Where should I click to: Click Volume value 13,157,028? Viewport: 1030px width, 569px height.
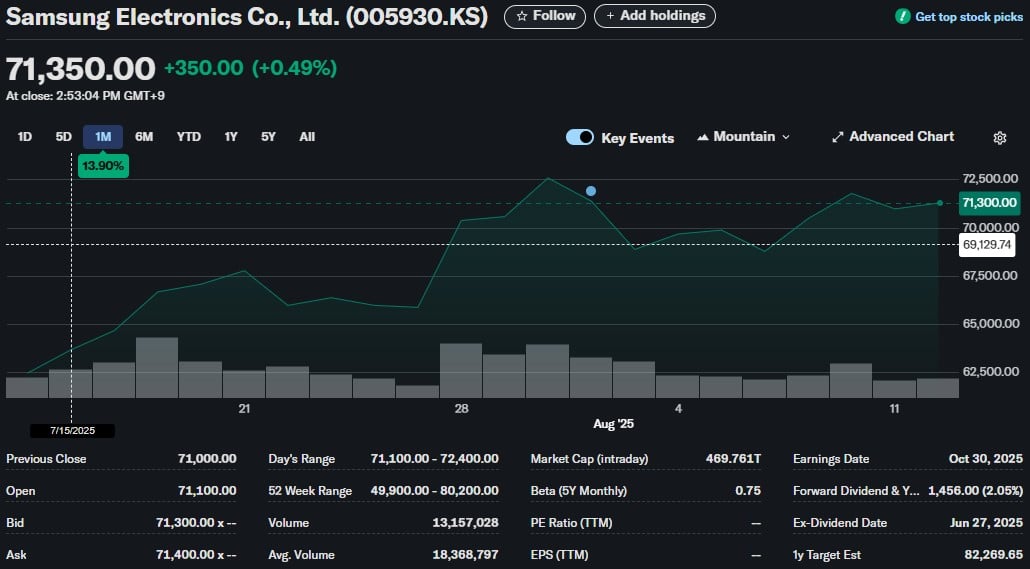[x=465, y=523]
